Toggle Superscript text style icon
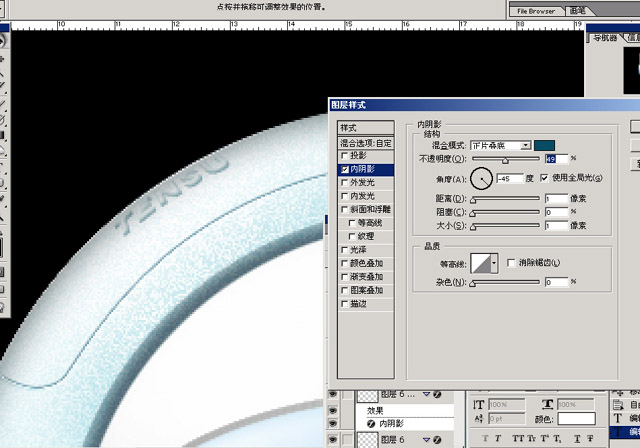Screen dimensions: 640x448 click(544, 439)
